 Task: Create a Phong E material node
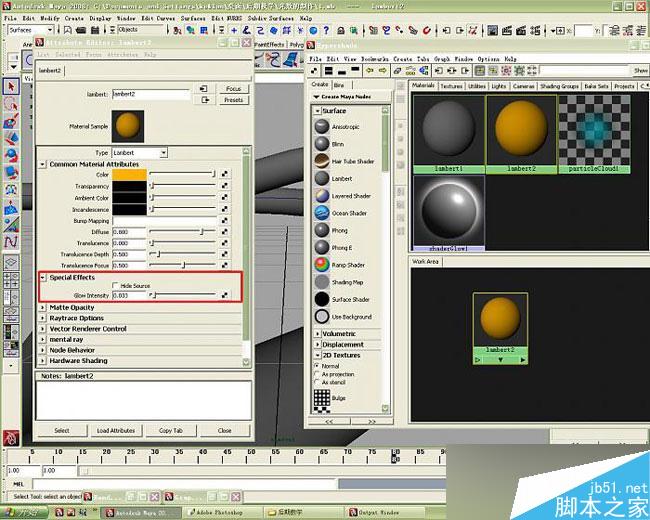333,248
